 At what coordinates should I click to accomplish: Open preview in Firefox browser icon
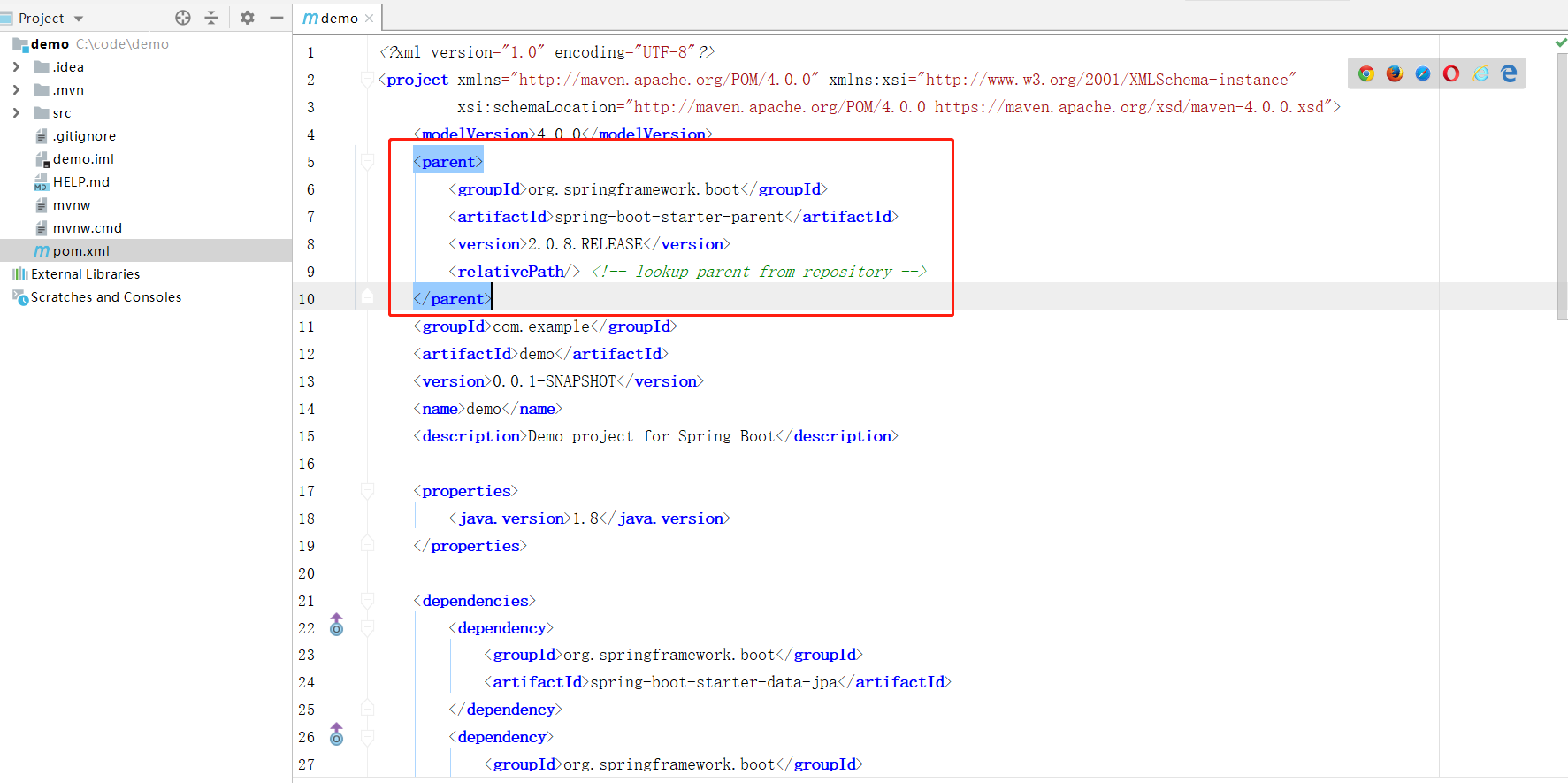coord(1395,73)
